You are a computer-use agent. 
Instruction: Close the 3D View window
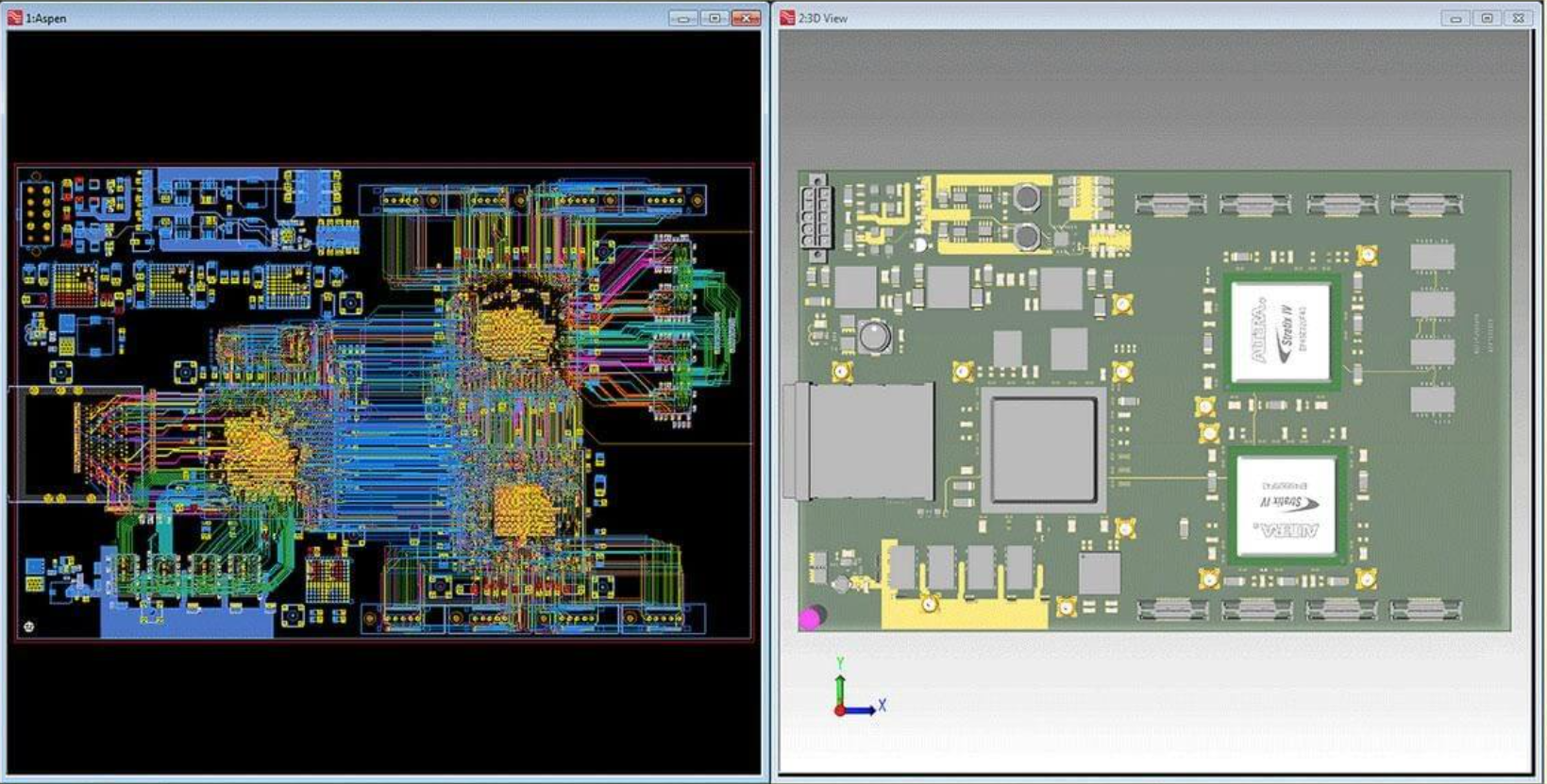pyautogui.click(x=1519, y=18)
